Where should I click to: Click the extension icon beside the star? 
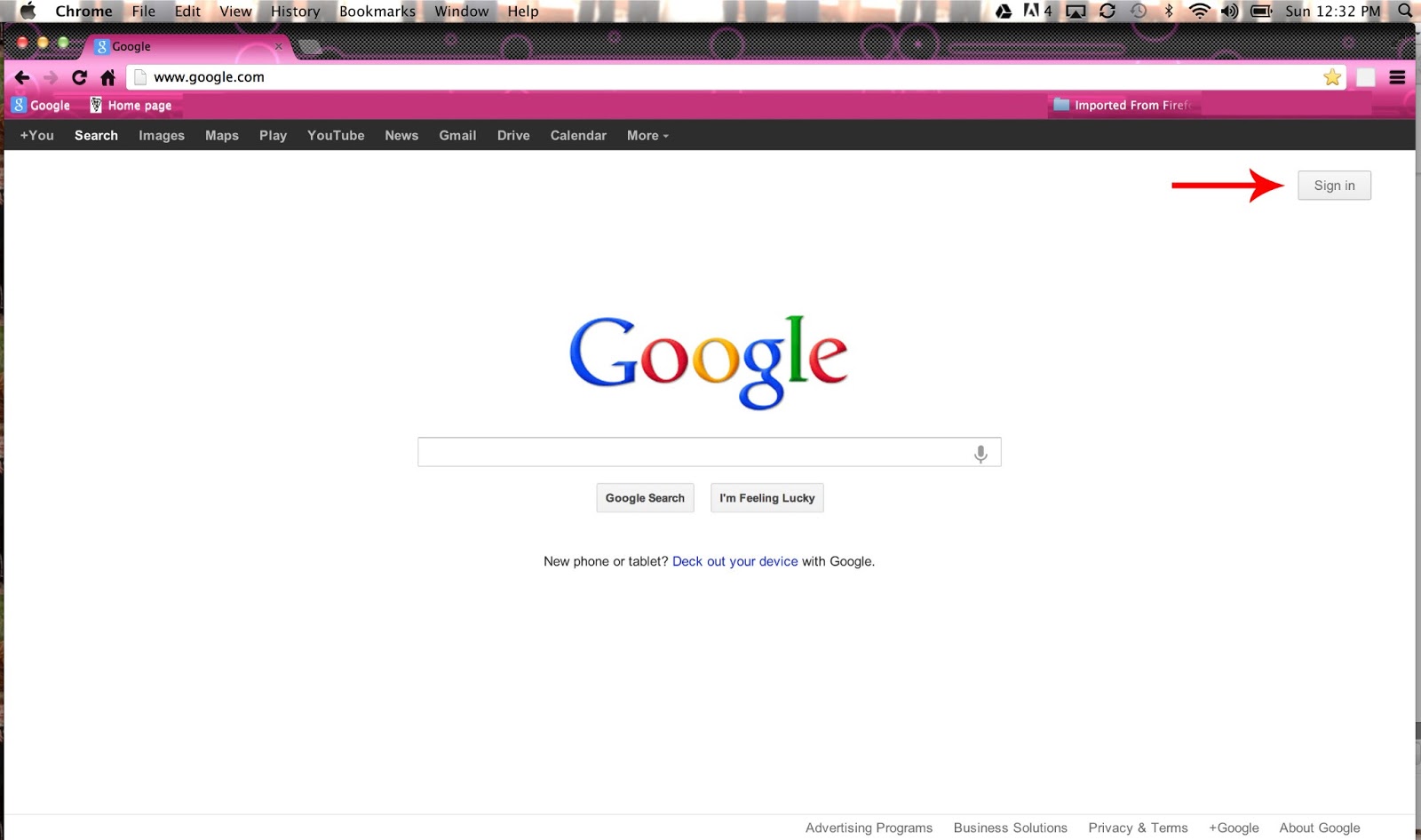1366,77
